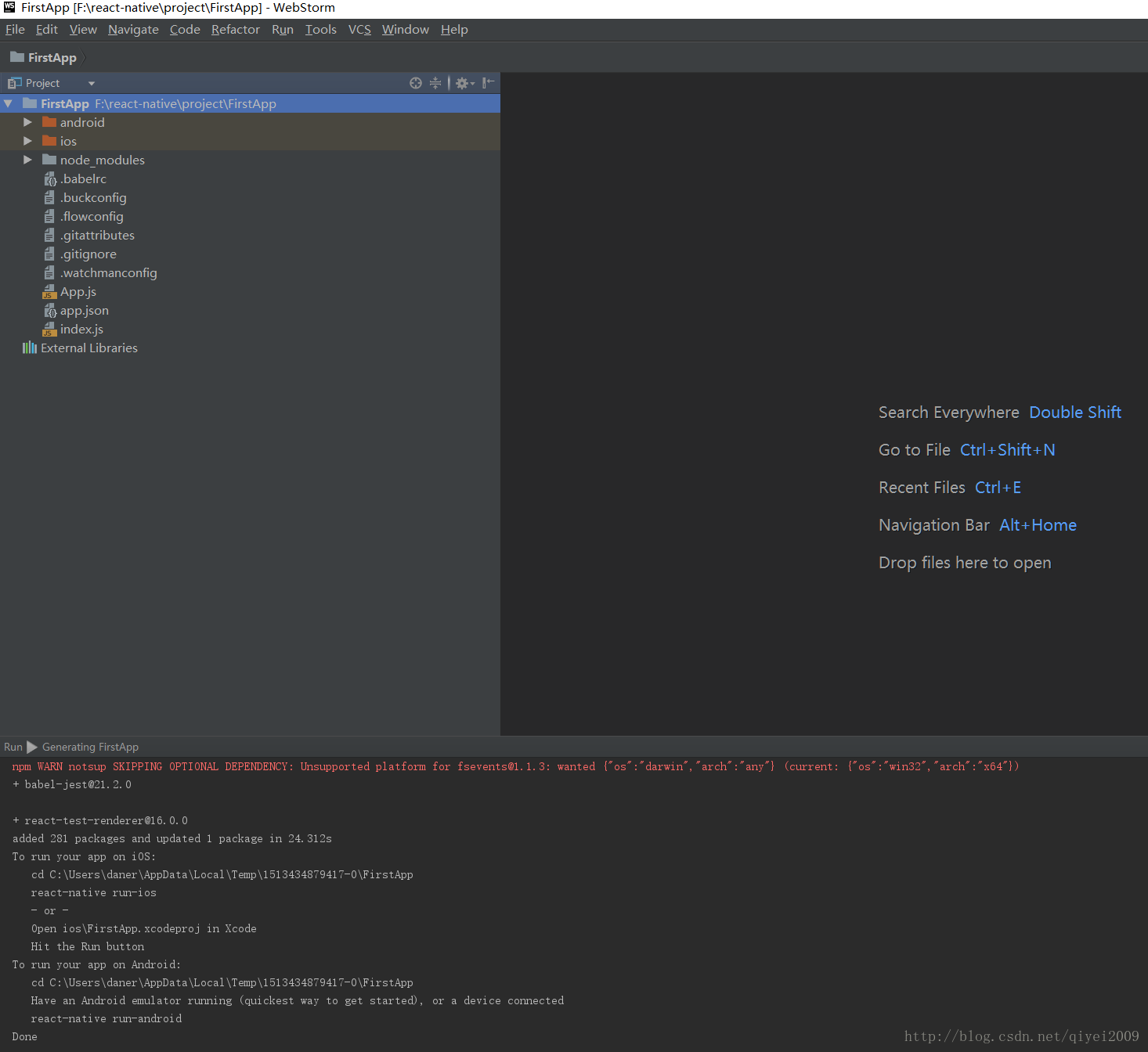Click the FirstApp breadcrumb folder icon
The width and height of the screenshot is (1148, 1052).
point(17,57)
